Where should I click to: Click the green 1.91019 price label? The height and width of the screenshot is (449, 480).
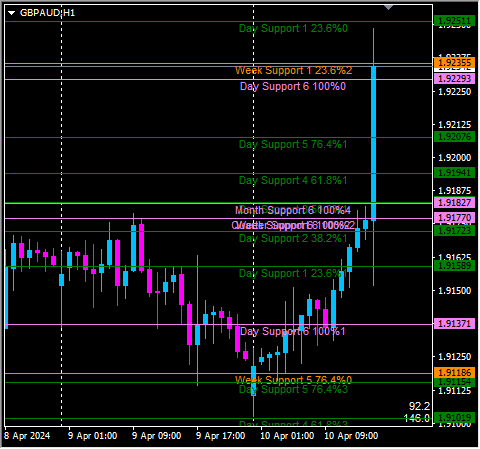tap(454, 417)
